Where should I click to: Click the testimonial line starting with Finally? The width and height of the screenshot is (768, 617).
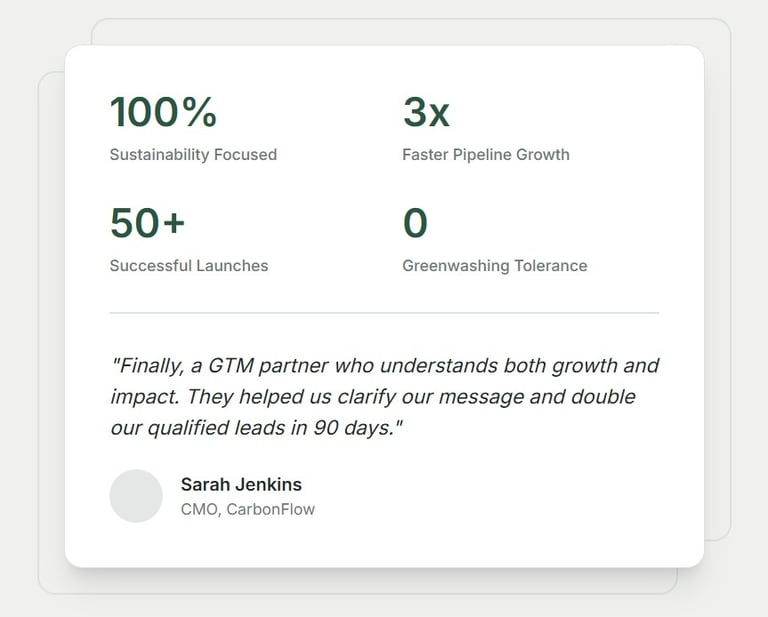385,366
